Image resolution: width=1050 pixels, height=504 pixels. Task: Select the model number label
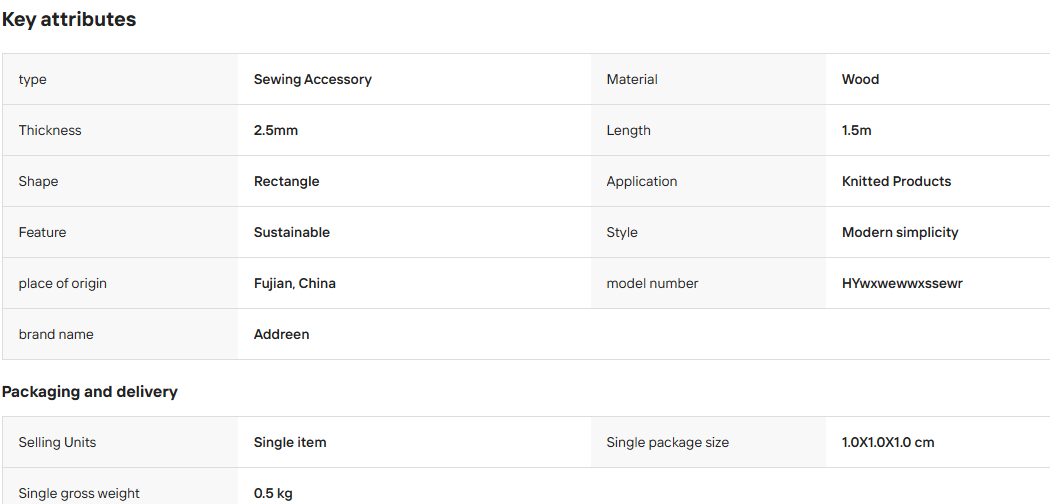pos(652,283)
